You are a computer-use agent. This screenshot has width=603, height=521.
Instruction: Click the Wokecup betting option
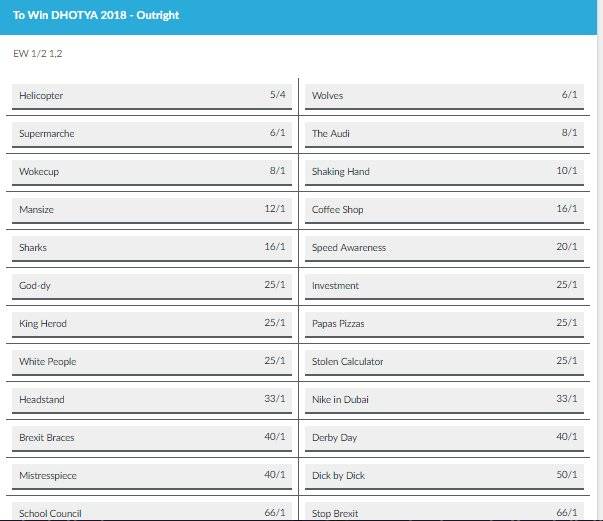coord(152,173)
